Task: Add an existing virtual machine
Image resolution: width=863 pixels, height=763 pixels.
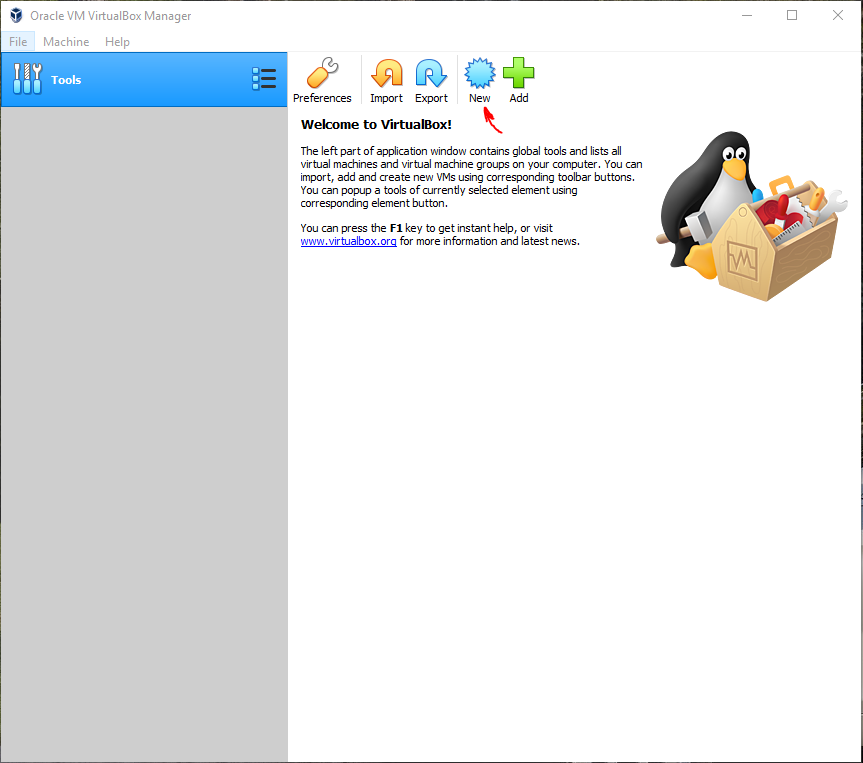Action: coord(518,80)
